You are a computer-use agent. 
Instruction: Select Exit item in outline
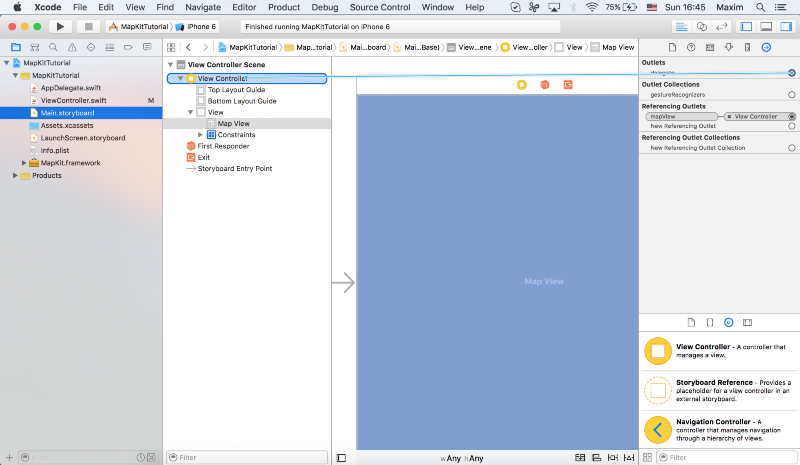click(204, 157)
